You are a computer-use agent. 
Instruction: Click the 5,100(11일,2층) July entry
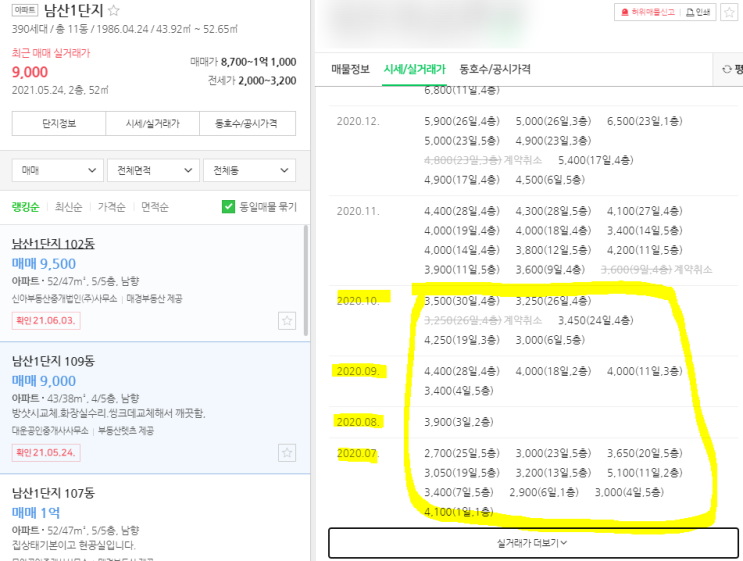645,473
